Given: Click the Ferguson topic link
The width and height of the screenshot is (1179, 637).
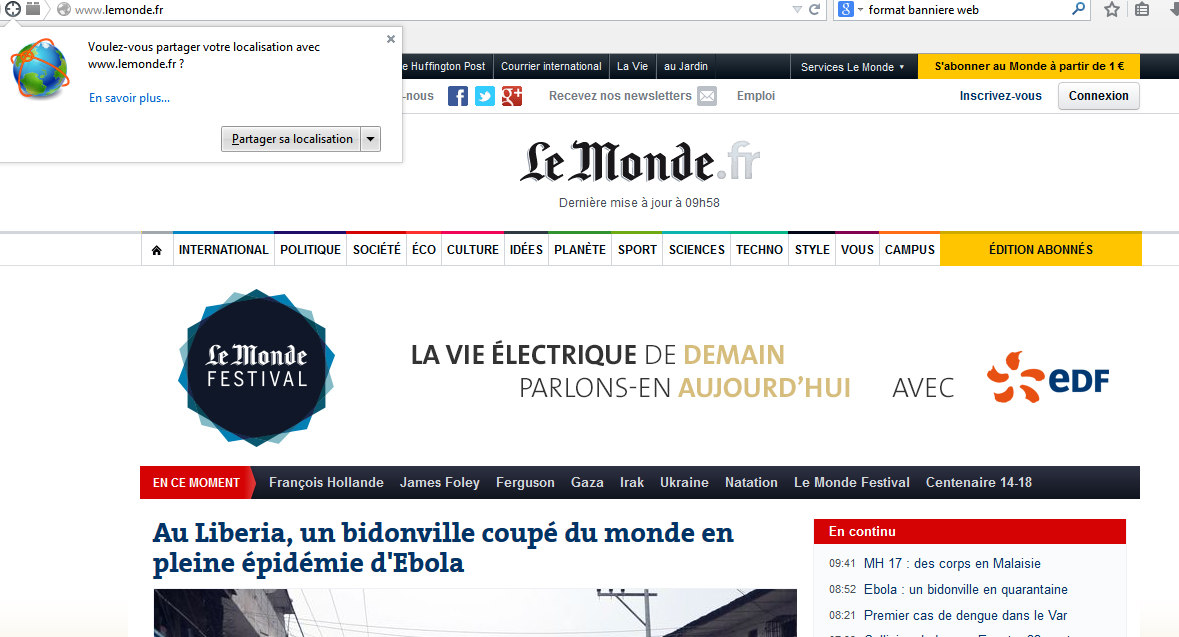Looking at the screenshot, I should (x=525, y=483).
